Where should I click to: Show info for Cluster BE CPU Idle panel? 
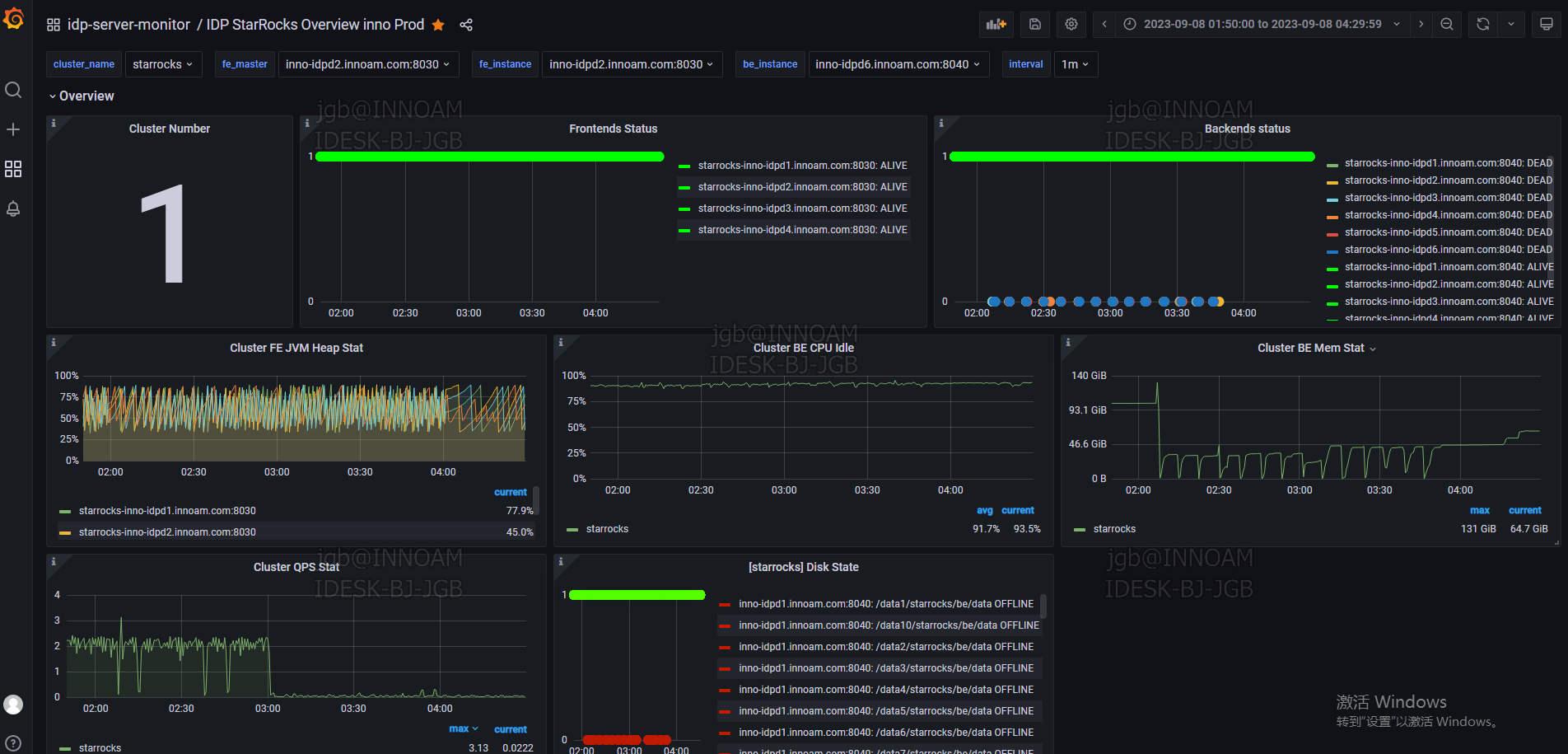tap(561, 342)
